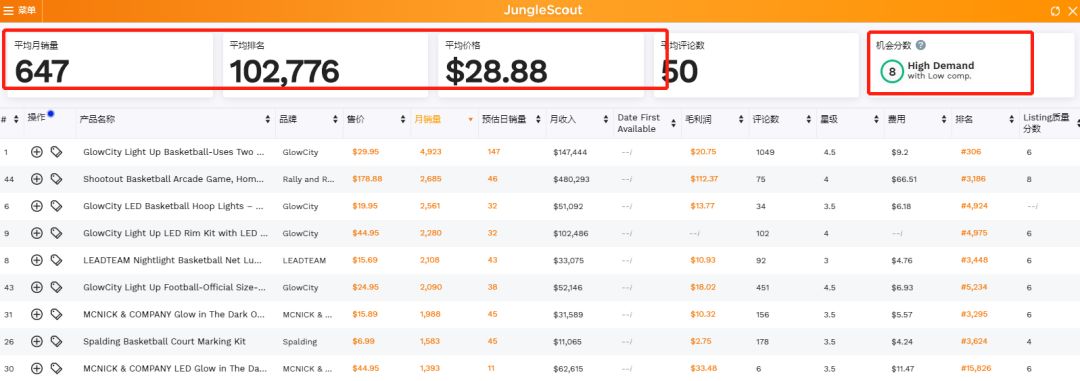This screenshot has height=381, width=1080.
Task: Click the plus icon for GlowCity Light Up LED Rim Kit
Action: point(37,233)
